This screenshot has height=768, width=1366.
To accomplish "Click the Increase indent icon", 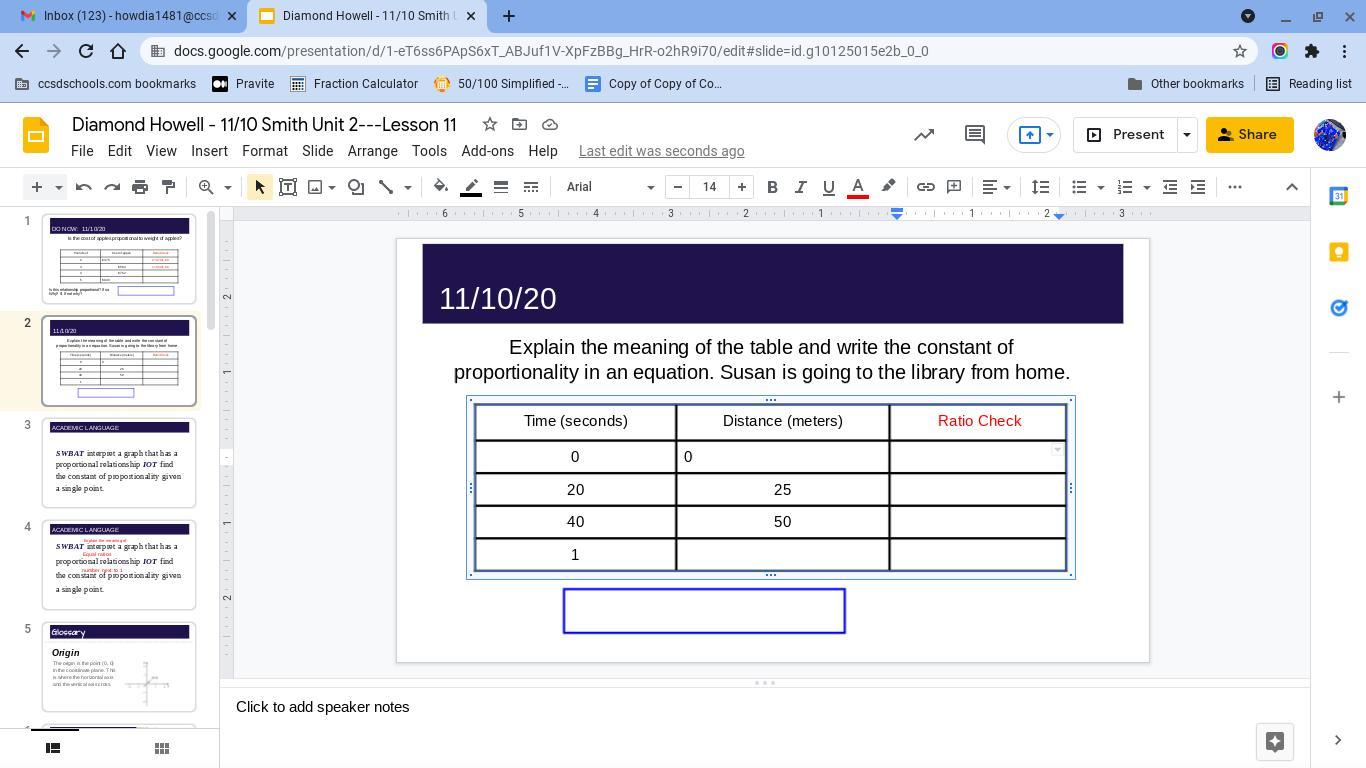I will pos(1198,187).
